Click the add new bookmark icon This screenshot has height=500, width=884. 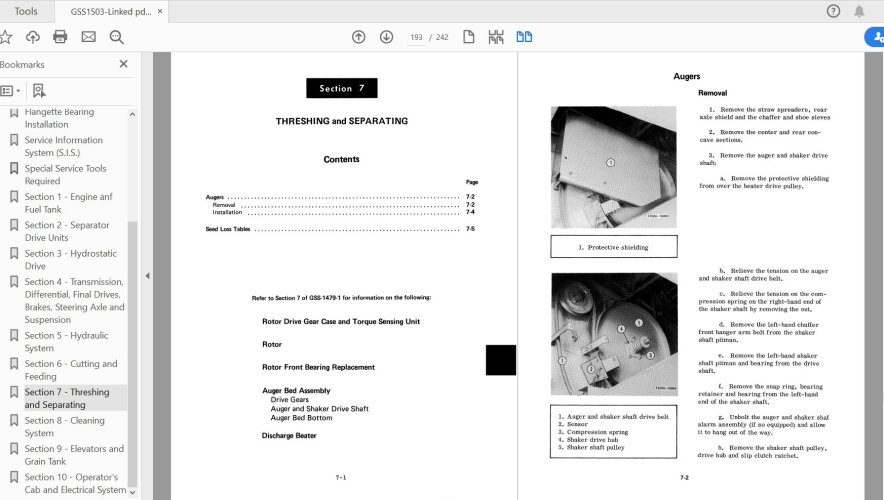pyautogui.click(x=38, y=90)
